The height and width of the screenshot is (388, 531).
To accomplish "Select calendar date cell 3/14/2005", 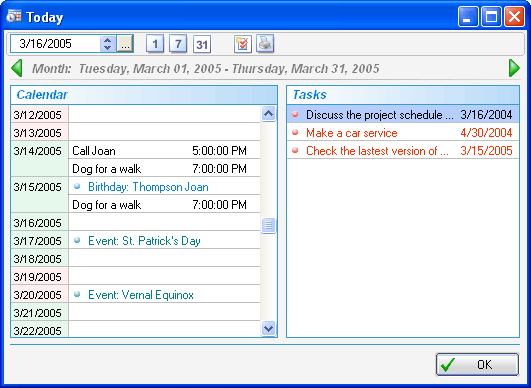I will coord(40,159).
